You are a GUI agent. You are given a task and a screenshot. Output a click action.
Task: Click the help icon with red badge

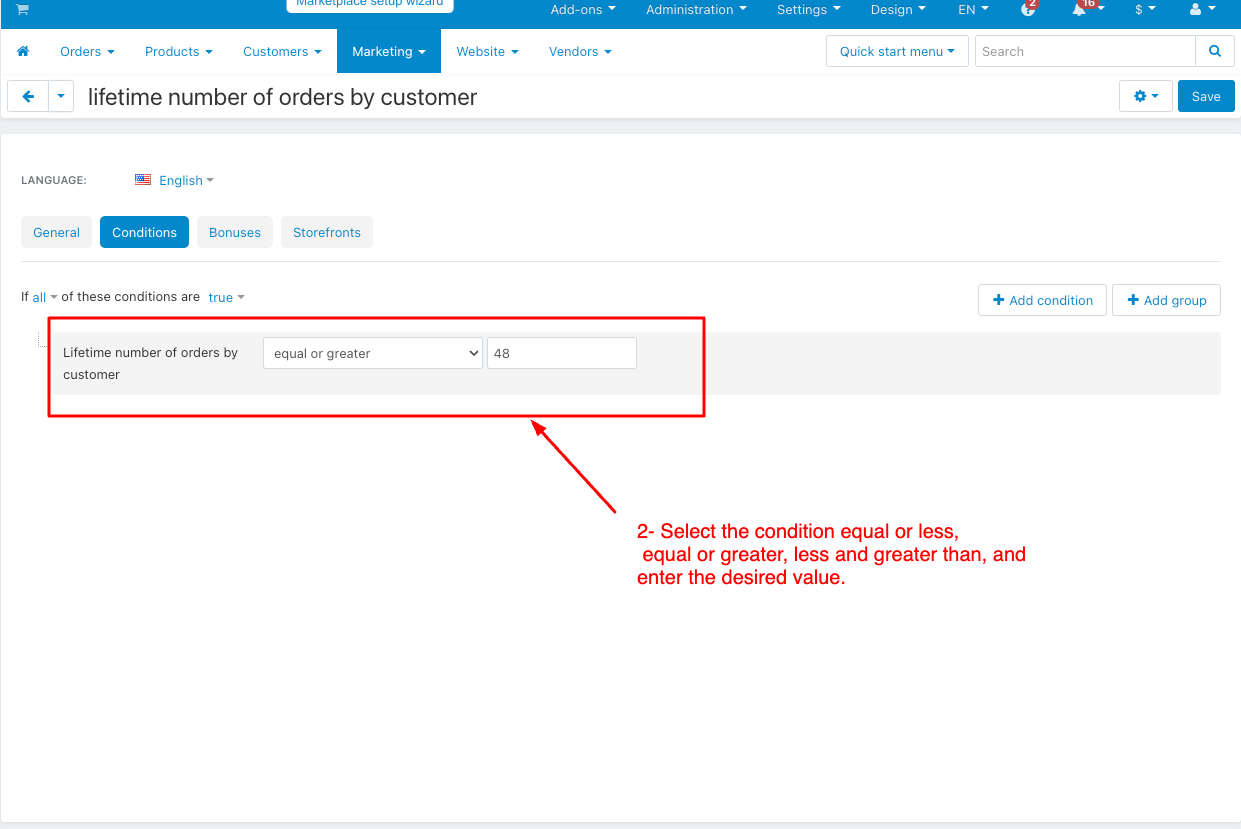click(1027, 9)
